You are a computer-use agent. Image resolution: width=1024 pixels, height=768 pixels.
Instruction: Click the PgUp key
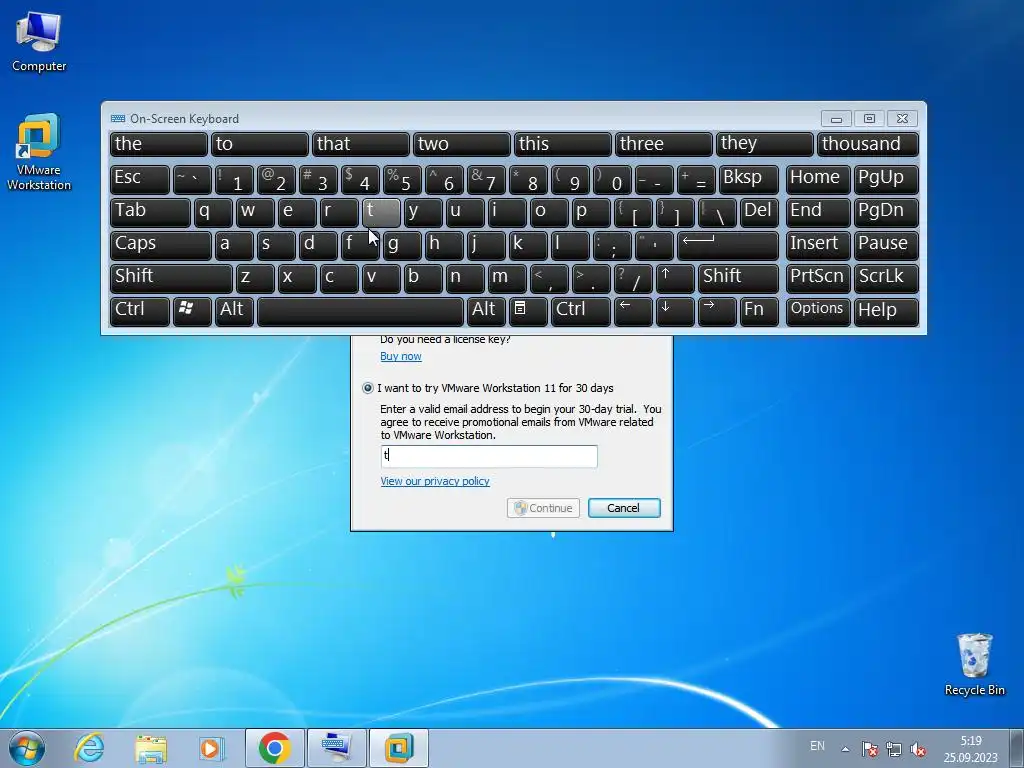tap(886, 180)
